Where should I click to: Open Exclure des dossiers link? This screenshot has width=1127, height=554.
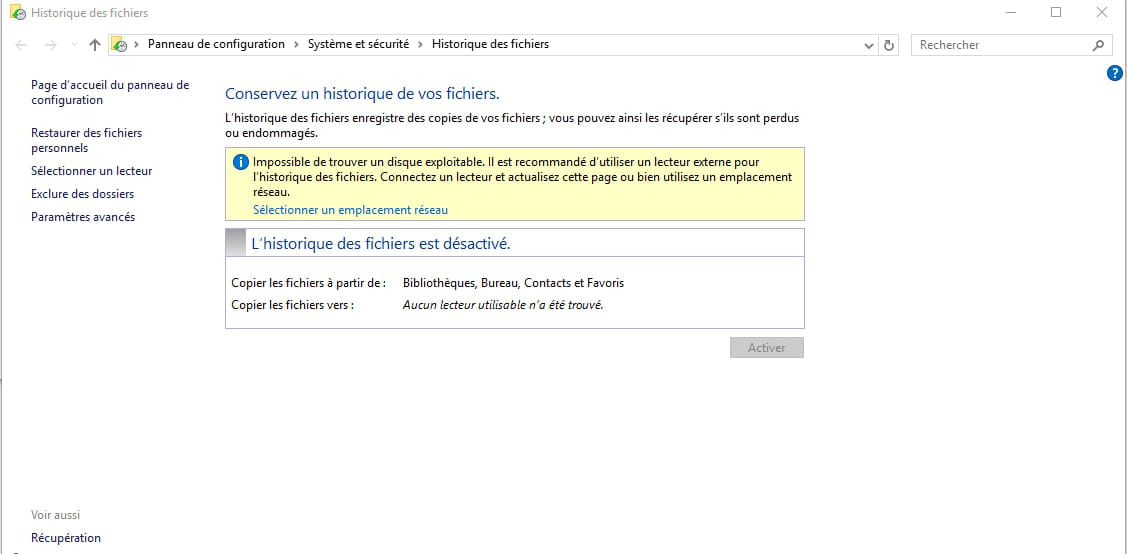click(83, 194)
